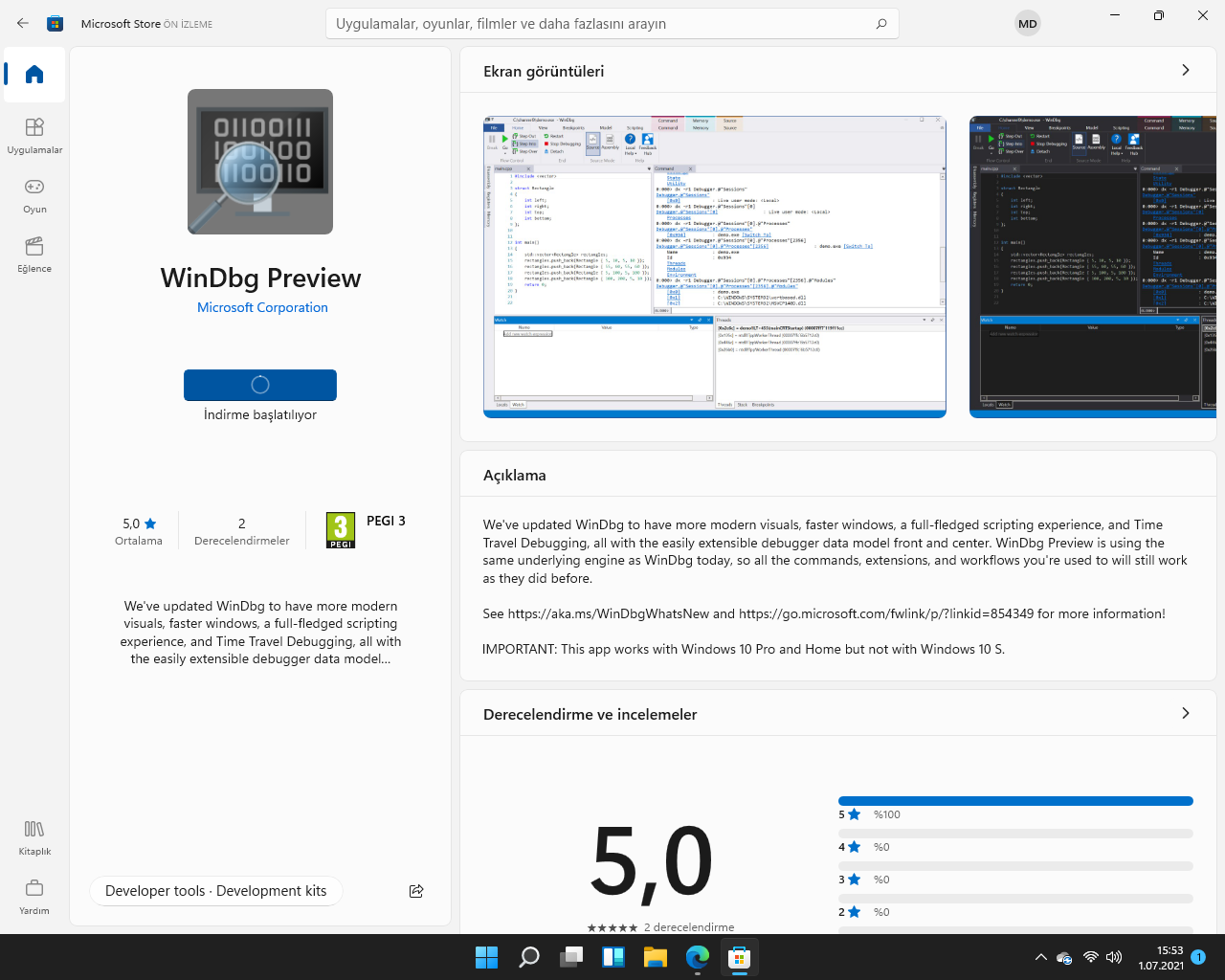Expand Derecelendirme ve incelemeler chevron

[1186, 713]
